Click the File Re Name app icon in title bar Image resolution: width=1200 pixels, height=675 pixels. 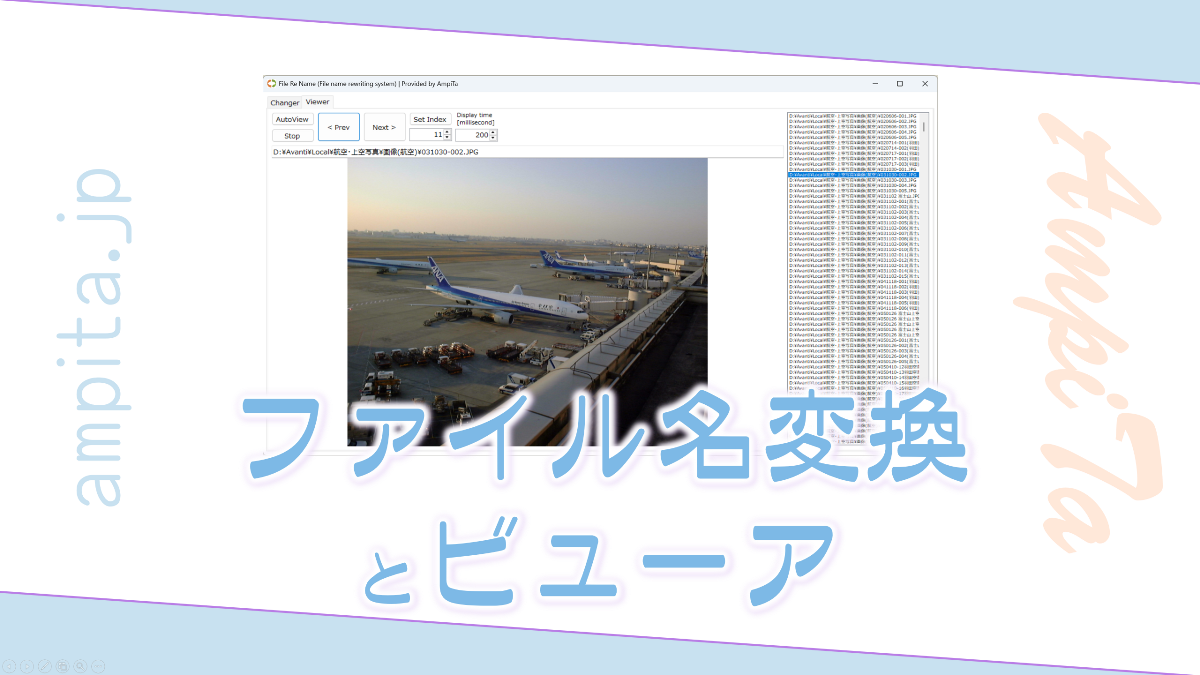[x=270, y=83]
